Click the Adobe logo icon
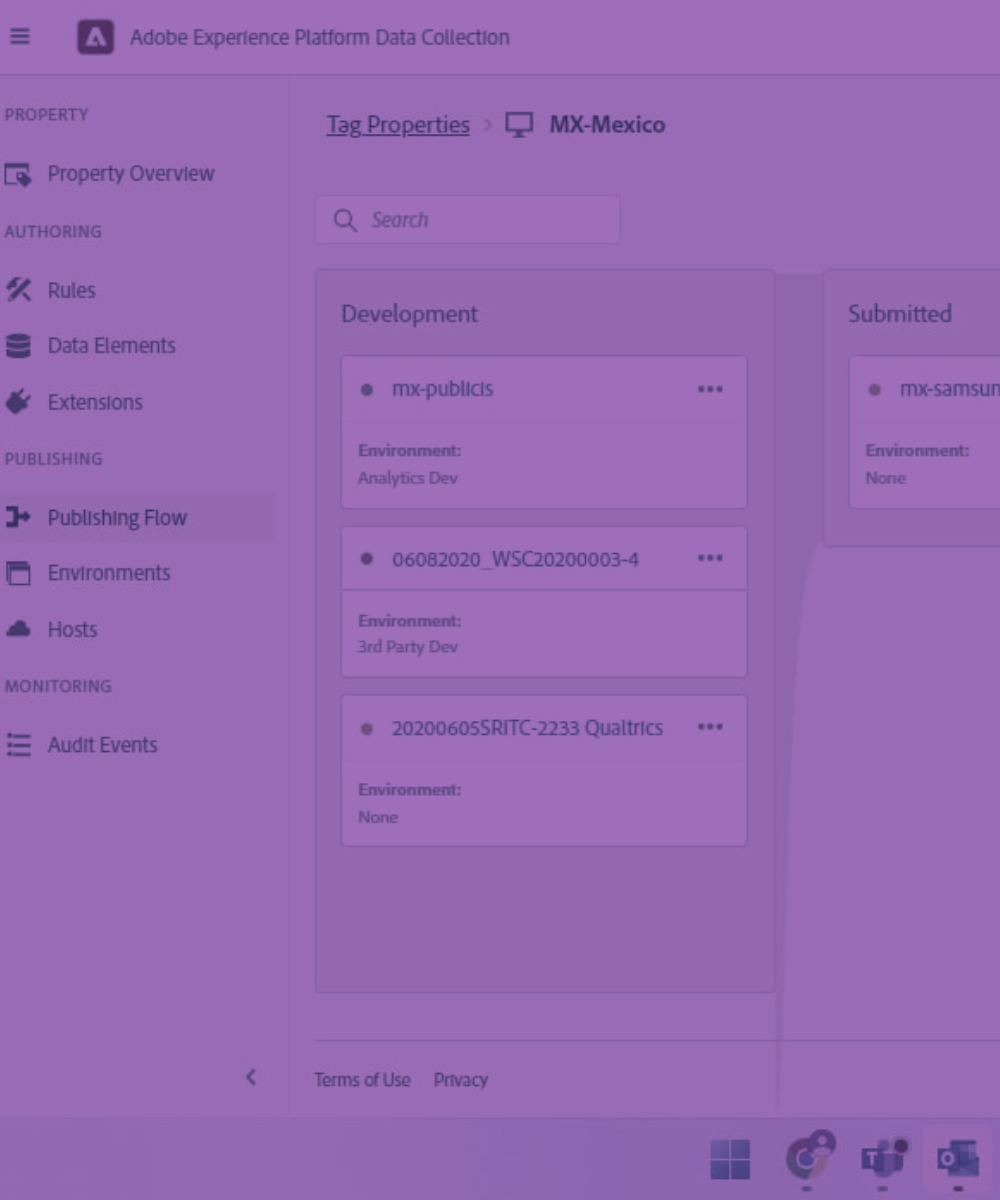This screenshot has height=1200, width=1000. [x=96, y=38]
